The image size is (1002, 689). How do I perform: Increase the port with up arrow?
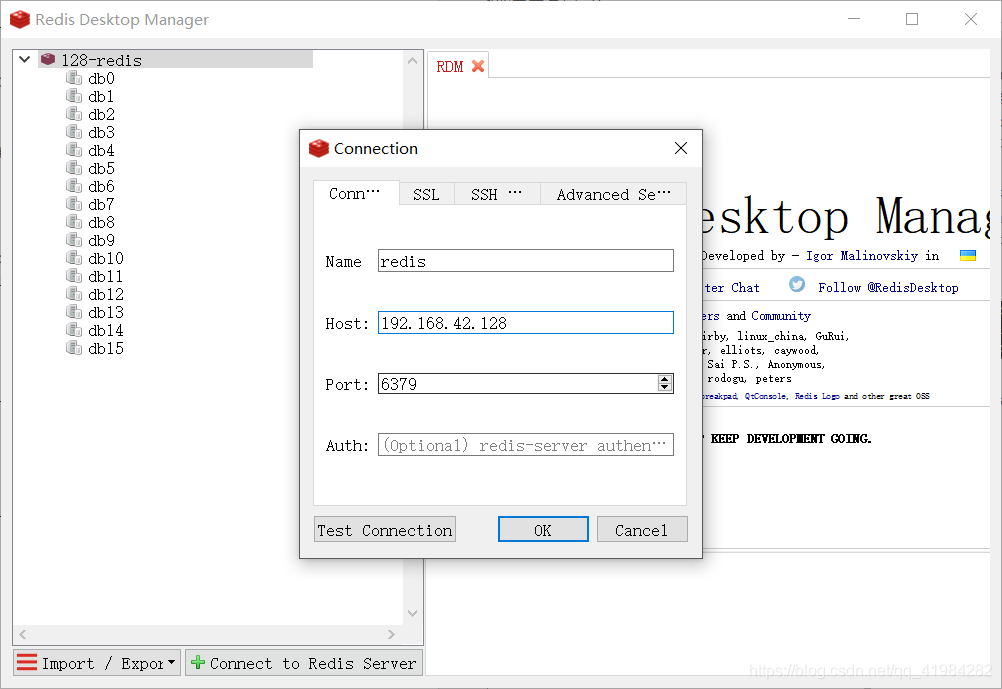665,379
